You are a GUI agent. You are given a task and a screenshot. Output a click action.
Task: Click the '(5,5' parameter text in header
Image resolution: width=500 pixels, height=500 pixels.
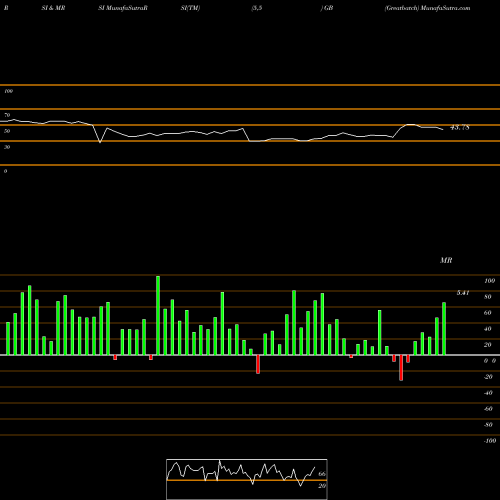coord(257,8)
